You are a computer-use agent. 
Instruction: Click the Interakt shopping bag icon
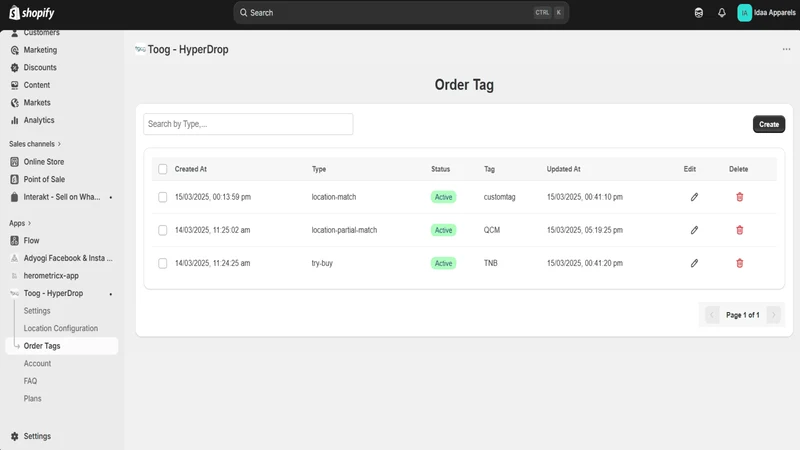tap(14, 197)
